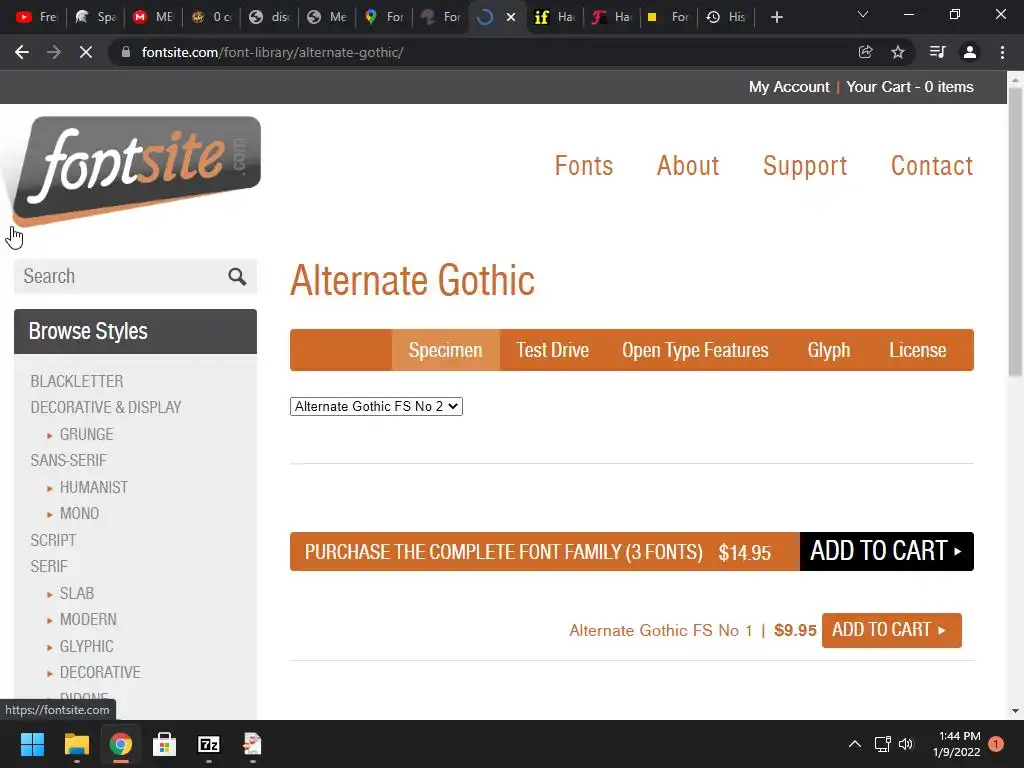Close the current loading tab
The height and width of the screenshot is (768, 1024).
pos(511,18)
